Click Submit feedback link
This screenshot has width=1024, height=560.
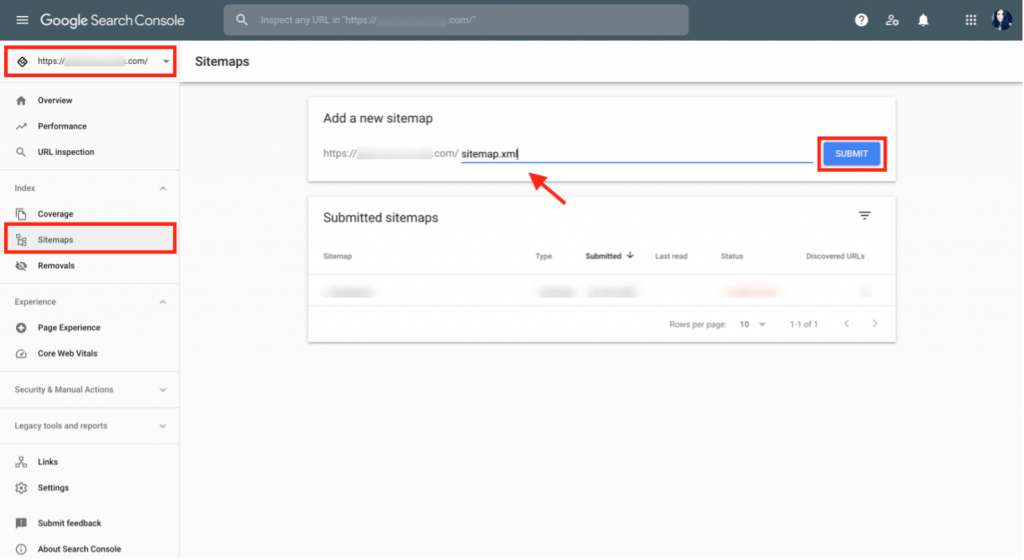tap(69, 523)
